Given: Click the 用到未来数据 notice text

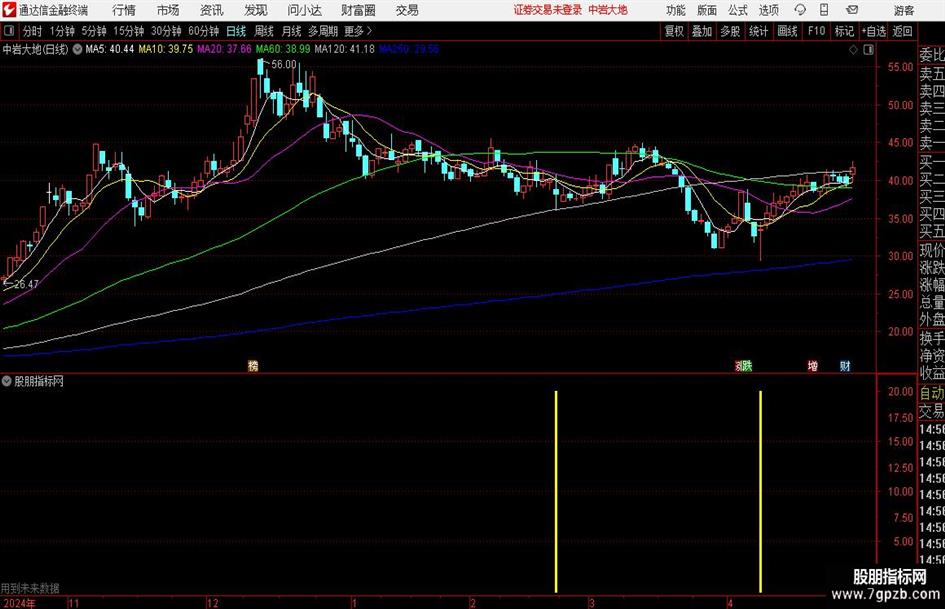Looking at the screenshot, I should click(30, 588).
